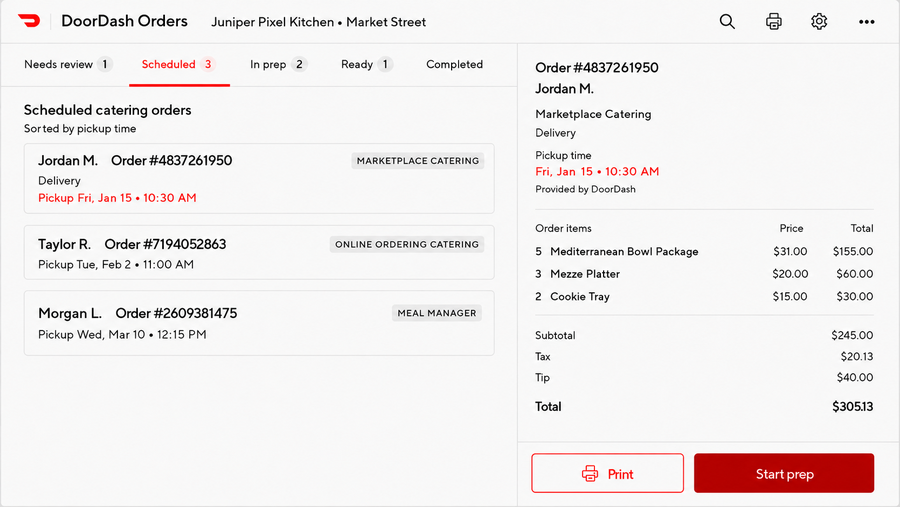Click 'Pickup Wed, Mar 10 • 12:15 PM' text

(122, 335)
